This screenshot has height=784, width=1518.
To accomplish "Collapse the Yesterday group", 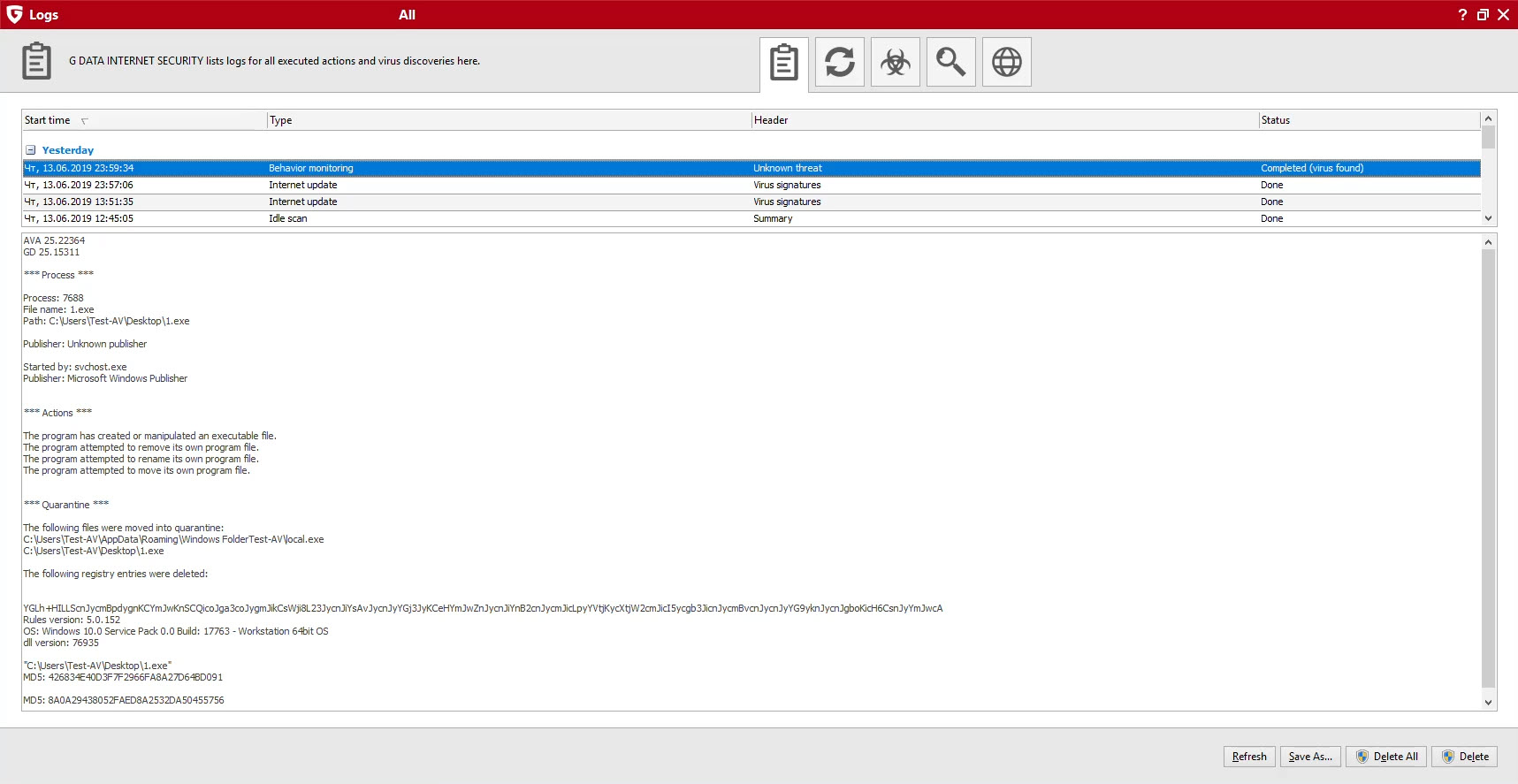I will coord(30,150).
